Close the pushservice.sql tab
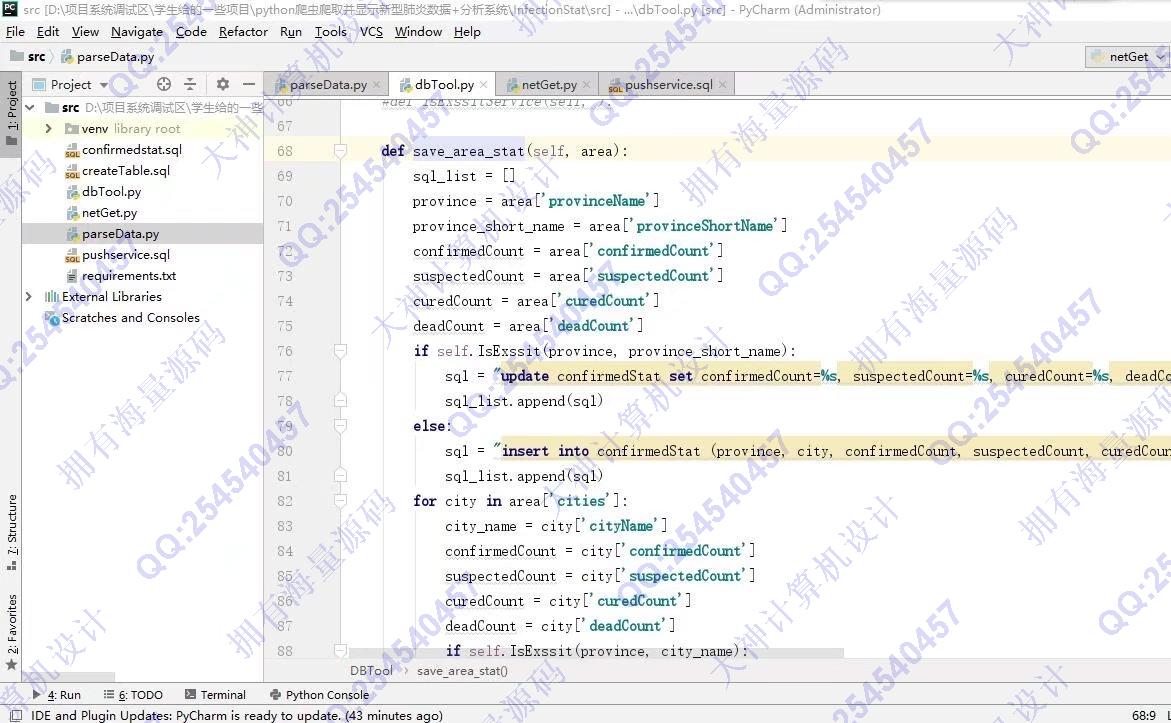The width and height of the screenshot is (1171, 723). (x=722, y=85)
